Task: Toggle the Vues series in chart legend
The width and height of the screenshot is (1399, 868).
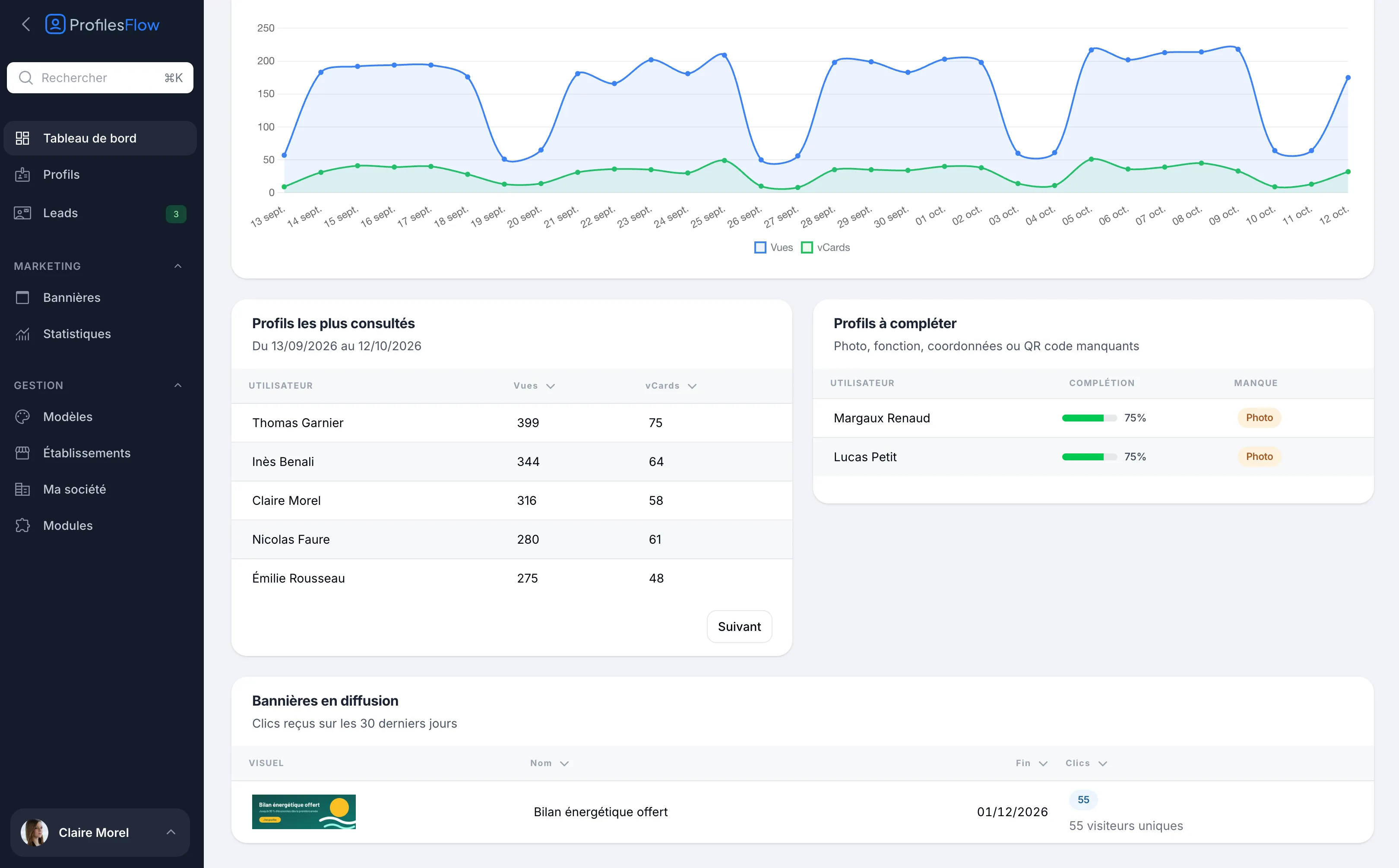Action: (x=773, y=247)
